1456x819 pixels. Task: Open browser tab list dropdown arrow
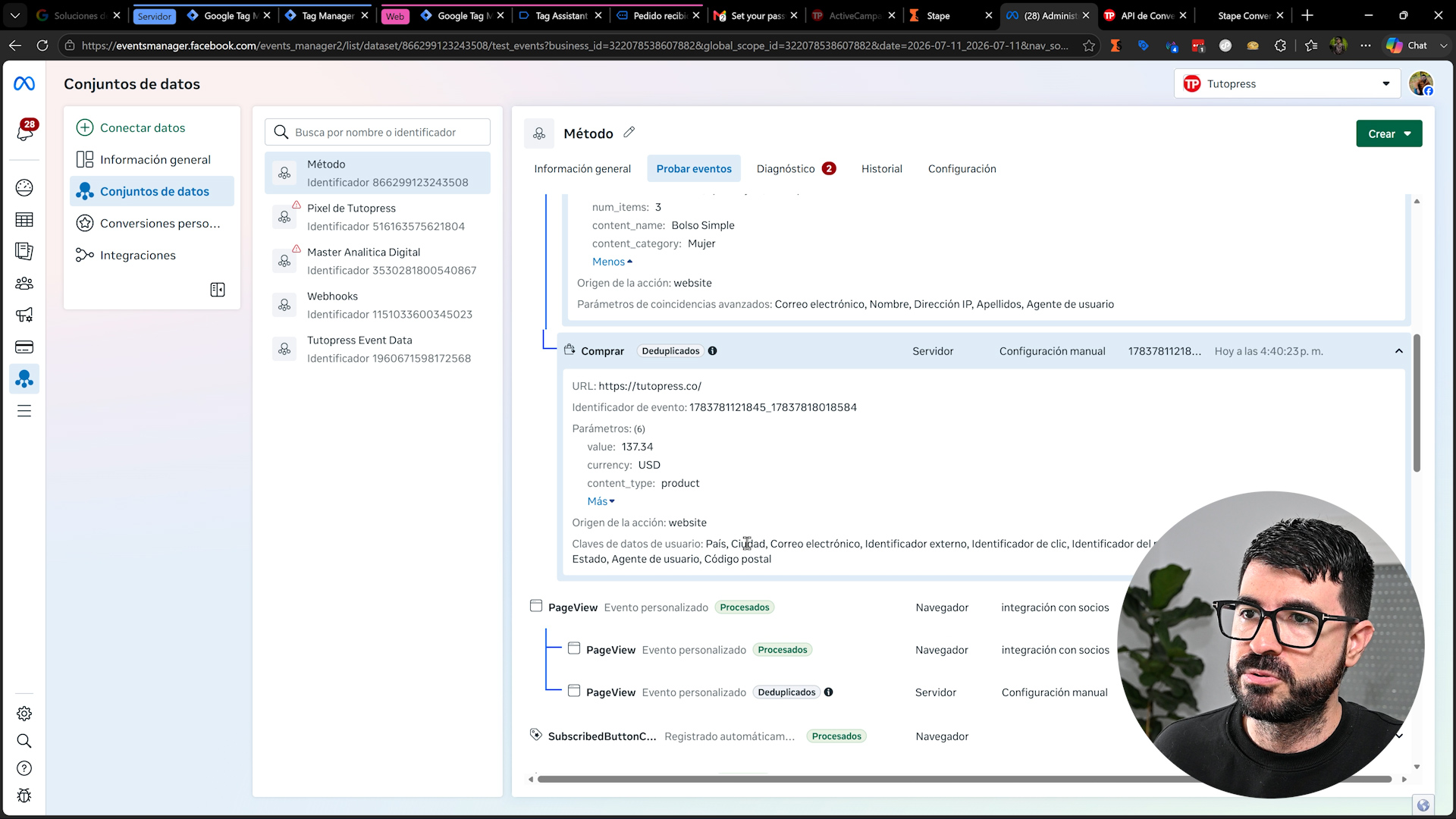[15, 15]
